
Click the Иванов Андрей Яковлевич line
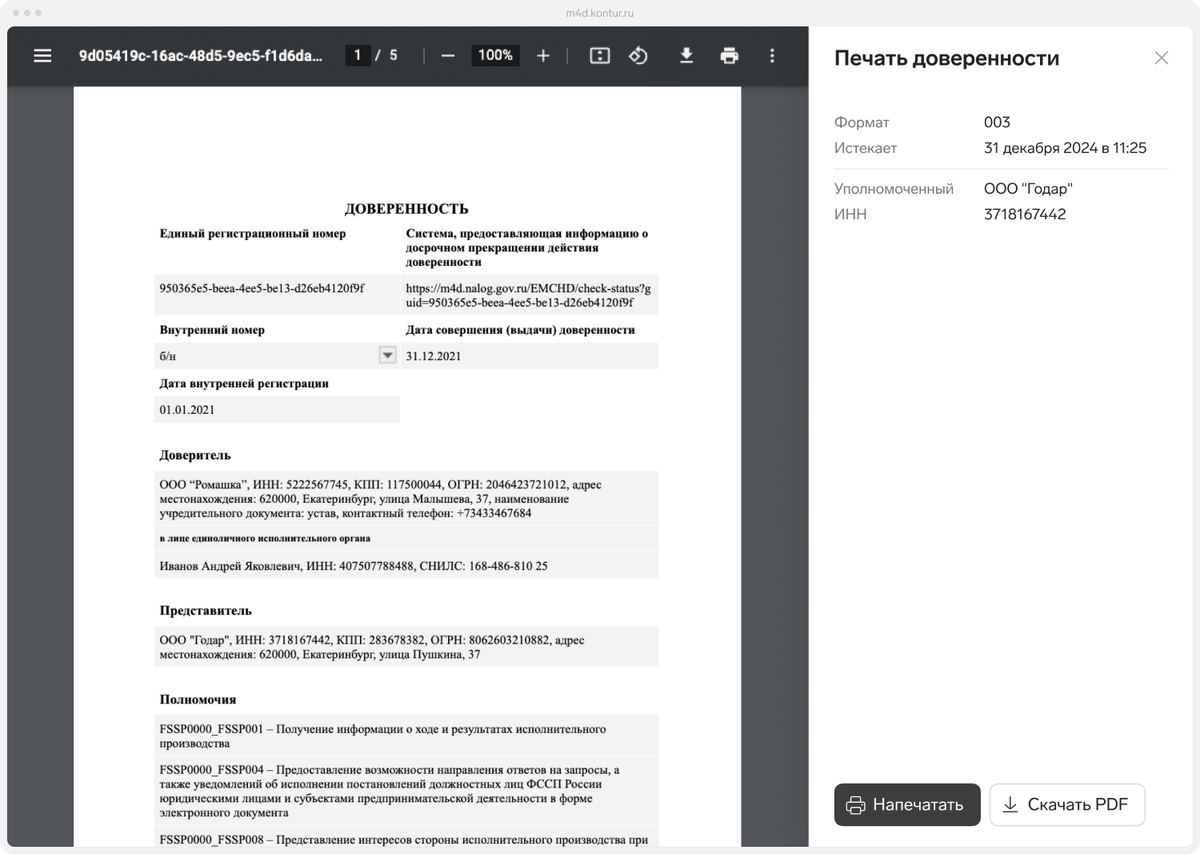point(353,566)
